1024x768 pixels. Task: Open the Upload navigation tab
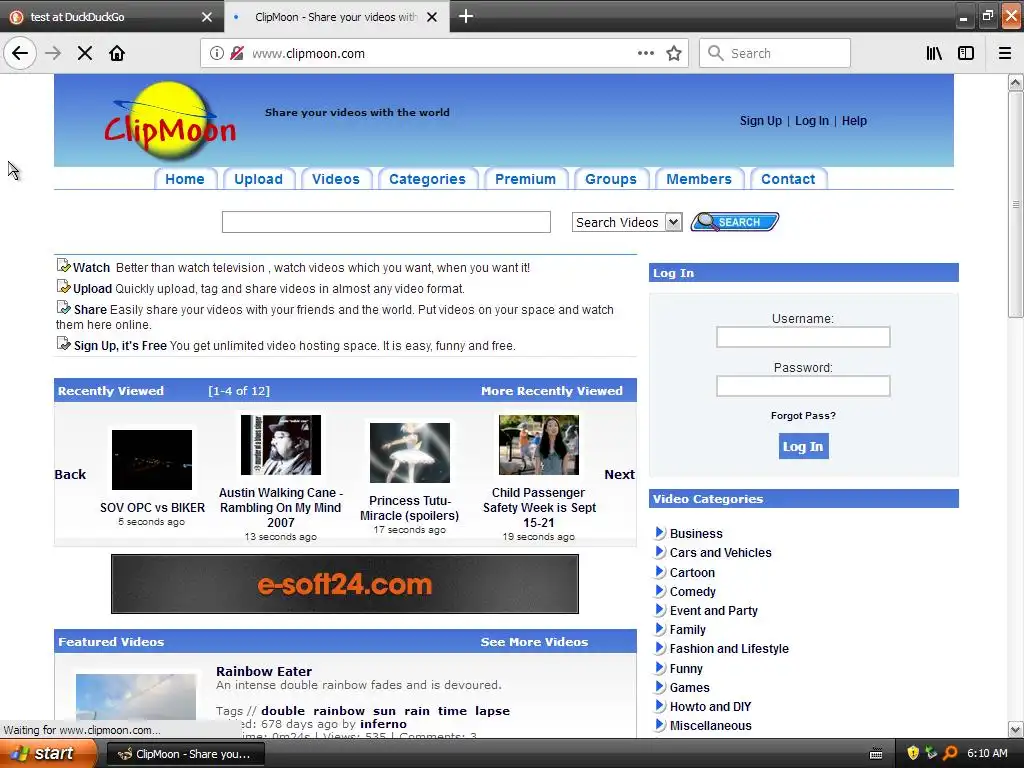point(259,179)
